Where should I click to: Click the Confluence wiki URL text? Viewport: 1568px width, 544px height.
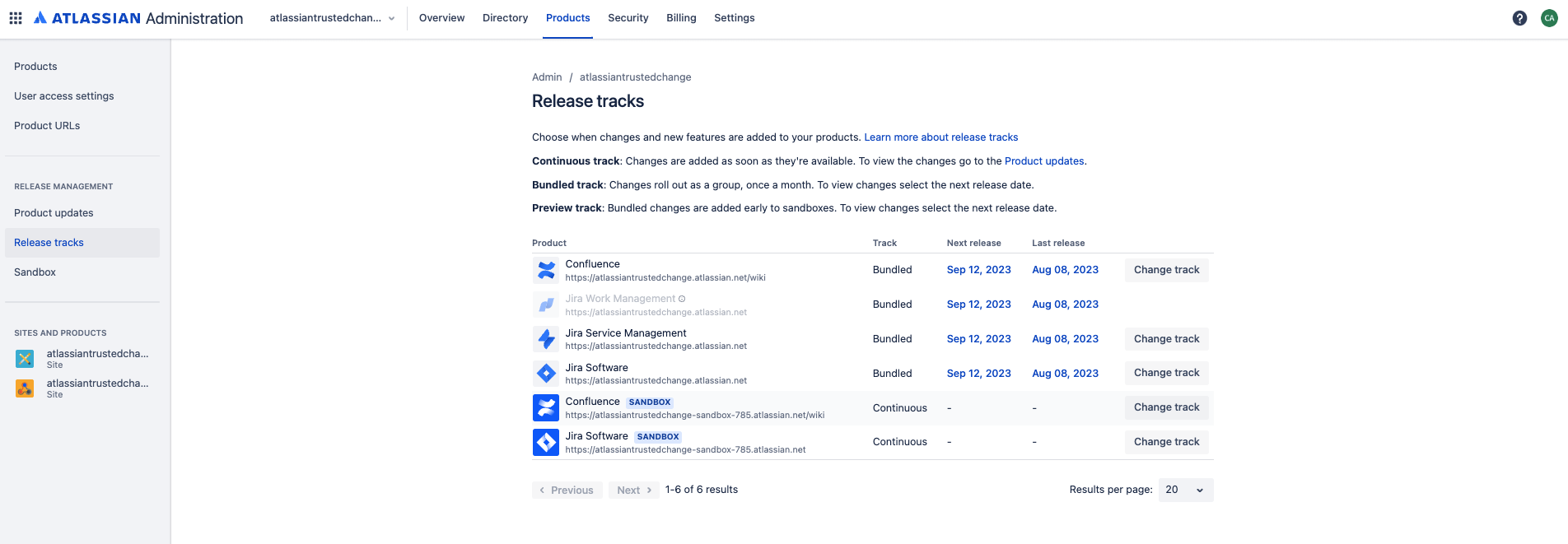pyautogui.click(x=665, y=278)
